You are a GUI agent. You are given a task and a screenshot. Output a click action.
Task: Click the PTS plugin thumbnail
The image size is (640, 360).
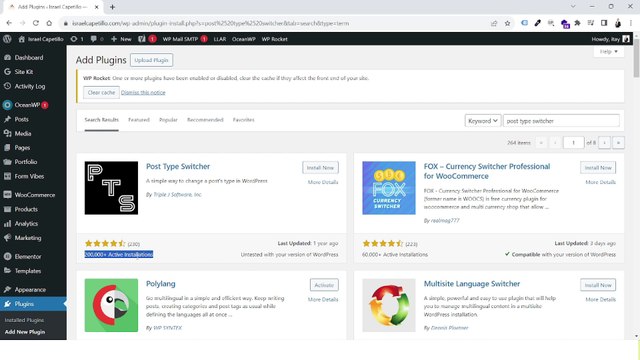click(111, 188)
